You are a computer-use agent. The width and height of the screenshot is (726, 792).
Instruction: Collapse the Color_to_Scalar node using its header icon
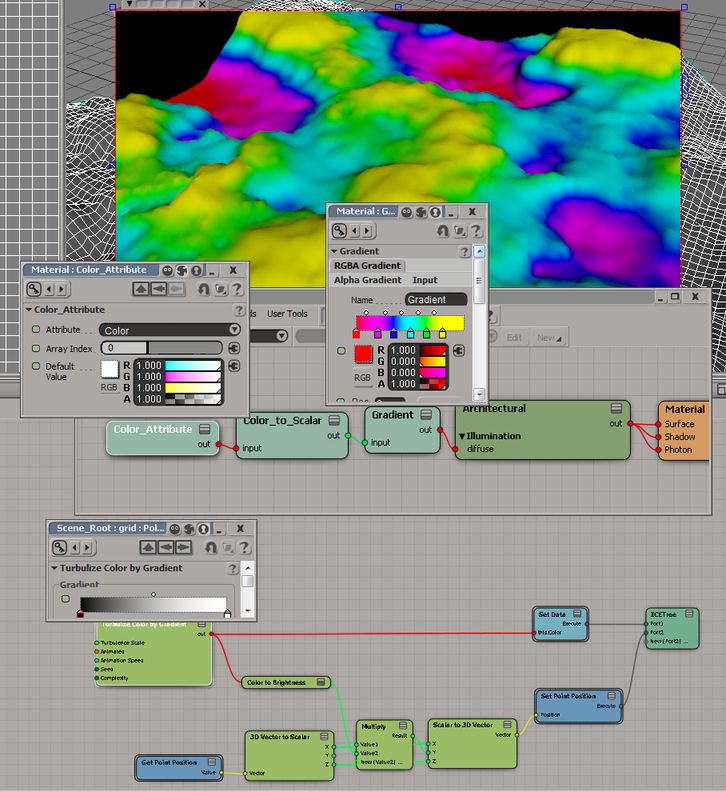(335, 421)
